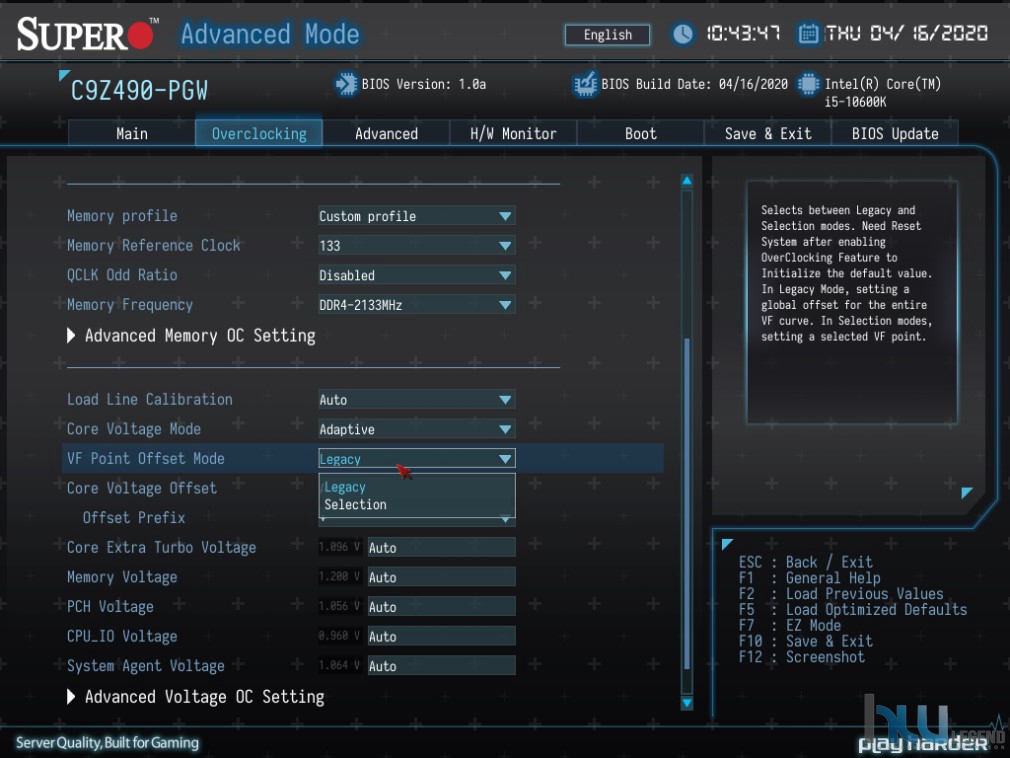
Task: Click the Offset Prefix label
Action: (133, 518)
